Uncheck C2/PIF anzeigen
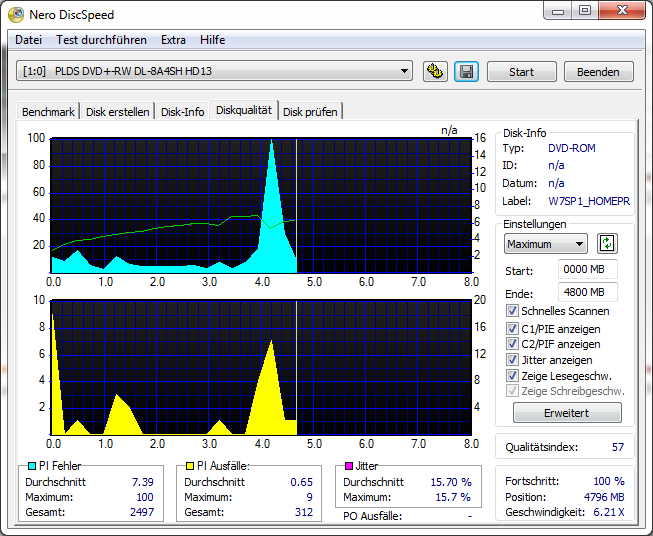The width and height of the screenshot is (653, 536). tap(512, 344)
